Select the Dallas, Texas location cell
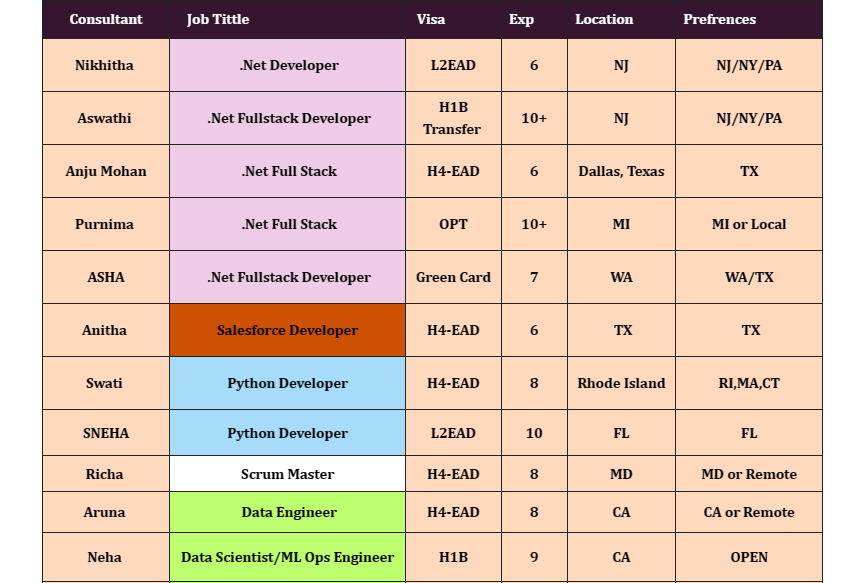This screenshot has width=847, height=583. point(621,171)
